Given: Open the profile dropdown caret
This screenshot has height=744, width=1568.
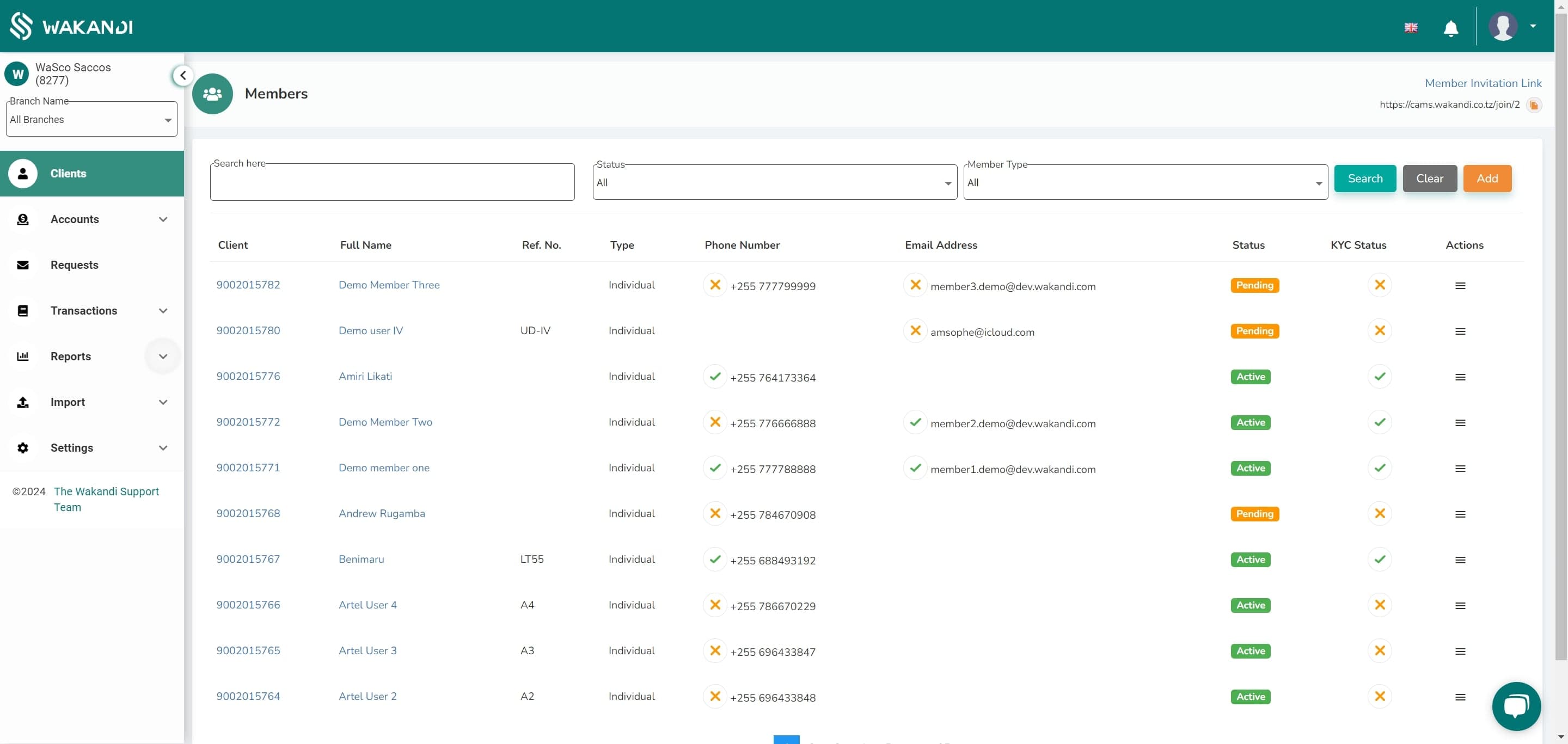Looking at the screenshot, I should pyautogui.click(x=1533, y=26).
